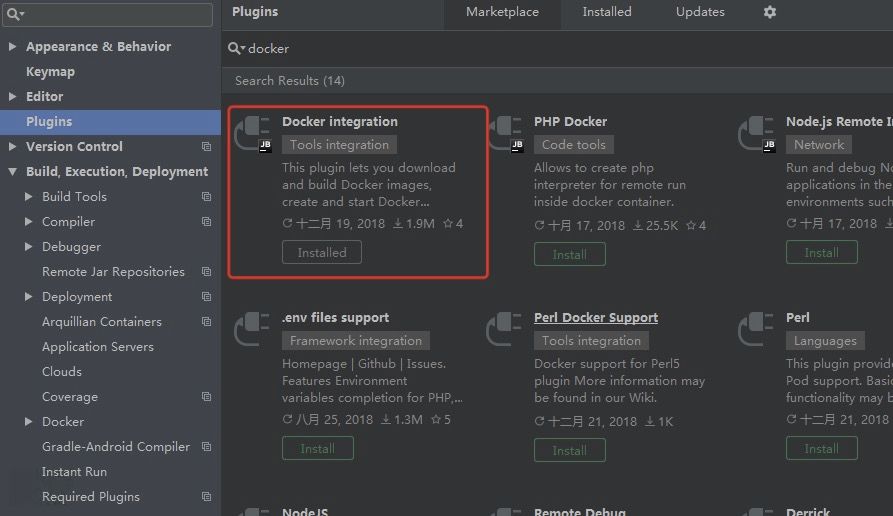Install the PHP Docker plugin

coord(569,254)
